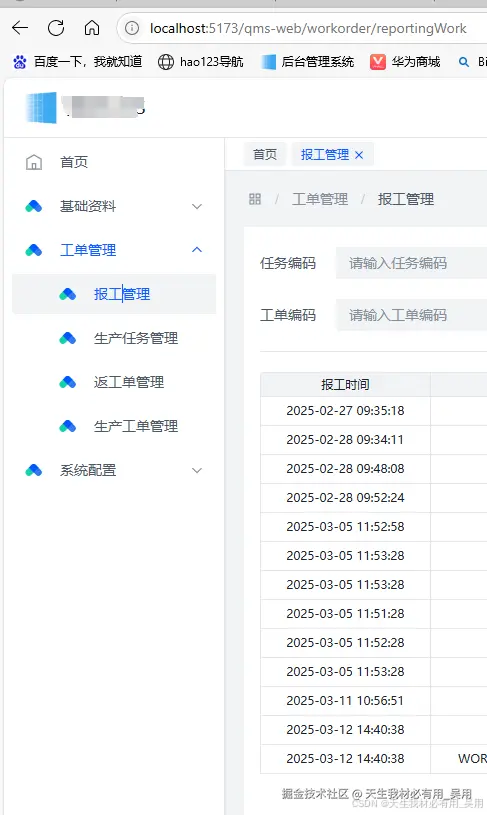Viewport: 487px width, 815px height.
Task: Click chevron next to 基础资料
Action: 196,206
